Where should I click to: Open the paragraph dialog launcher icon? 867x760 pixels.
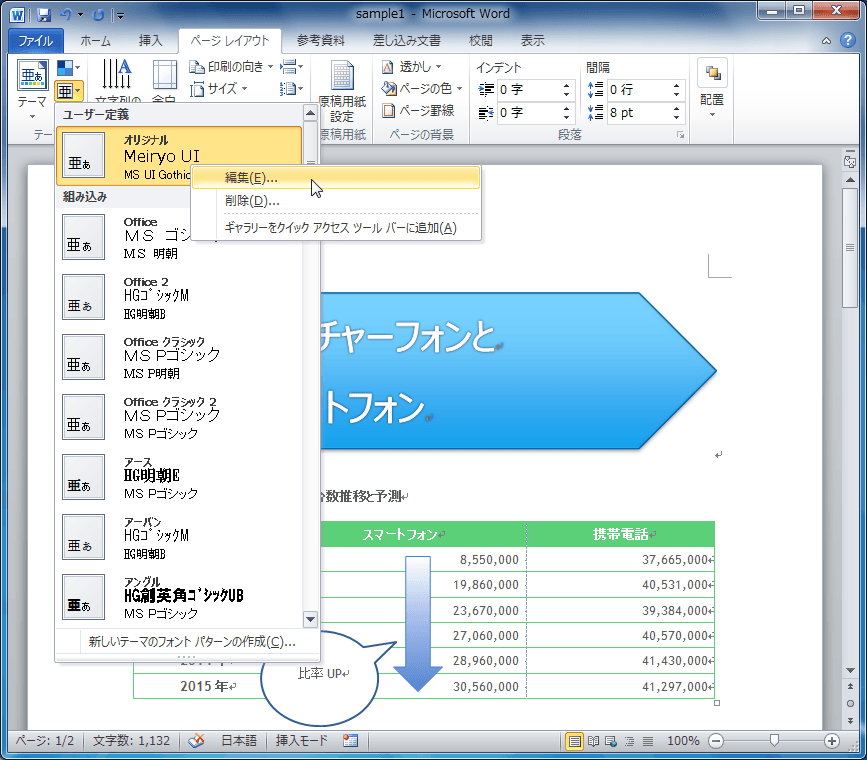tap(680, 135)
